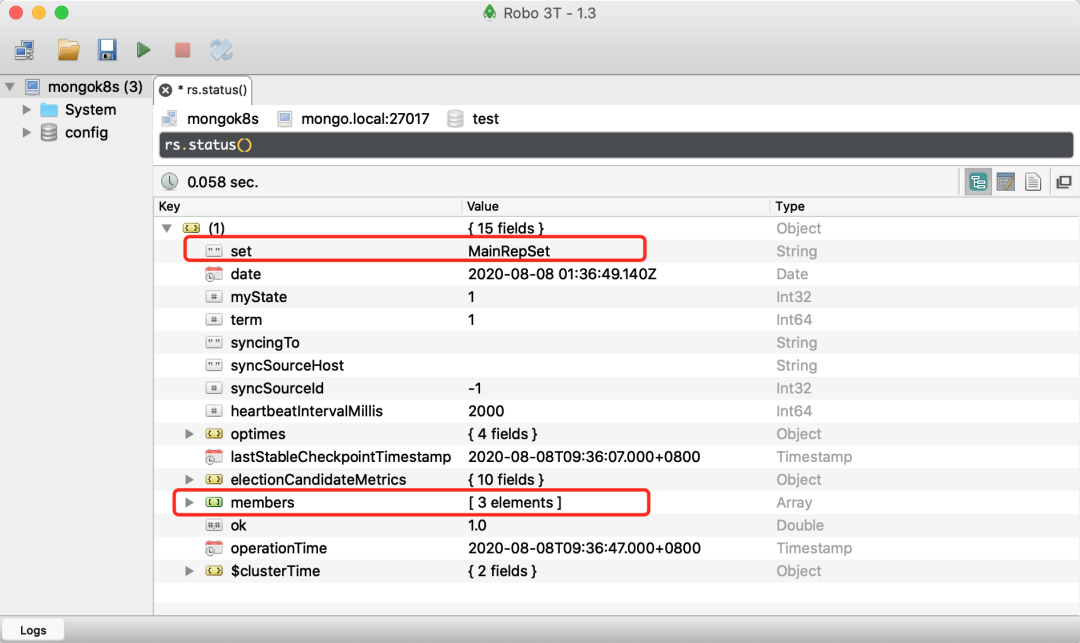Click the 2000 heartbeat value
1080x643 pixels.
486,411
